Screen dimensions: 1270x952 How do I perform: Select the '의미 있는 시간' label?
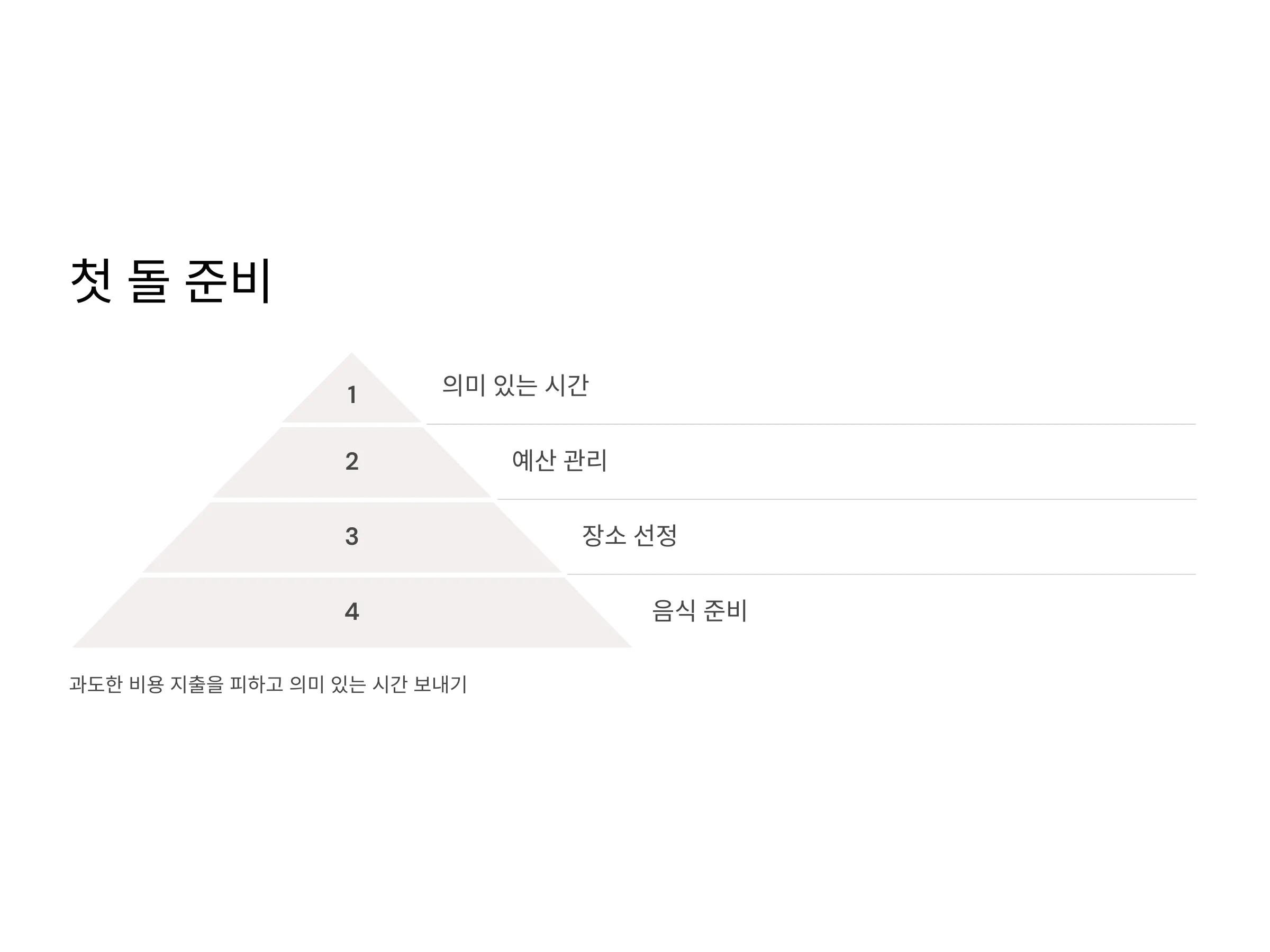[515, 385]
